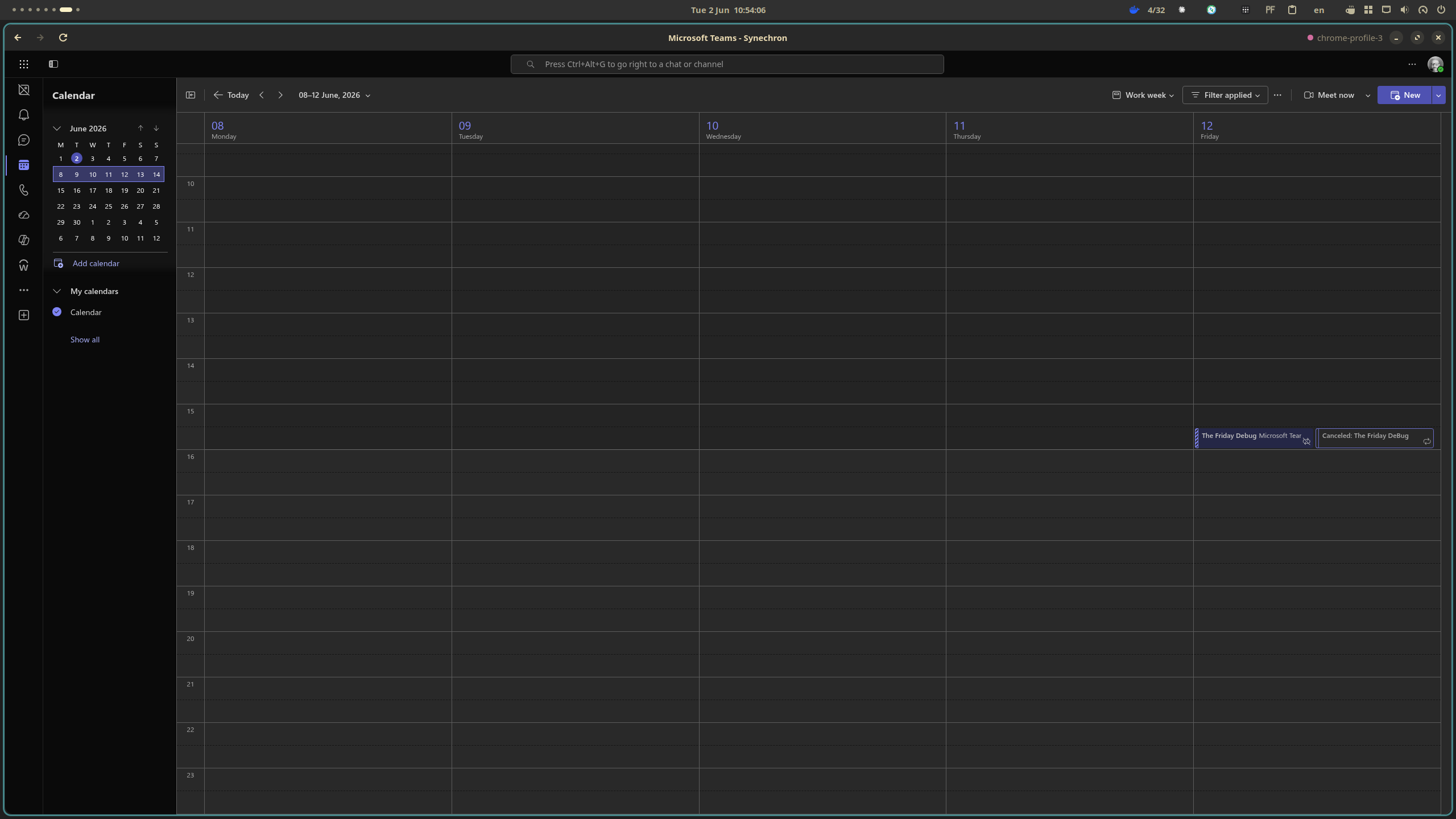
Task: Open the app launcher grid icon
Action: click(x=23, y=64)
